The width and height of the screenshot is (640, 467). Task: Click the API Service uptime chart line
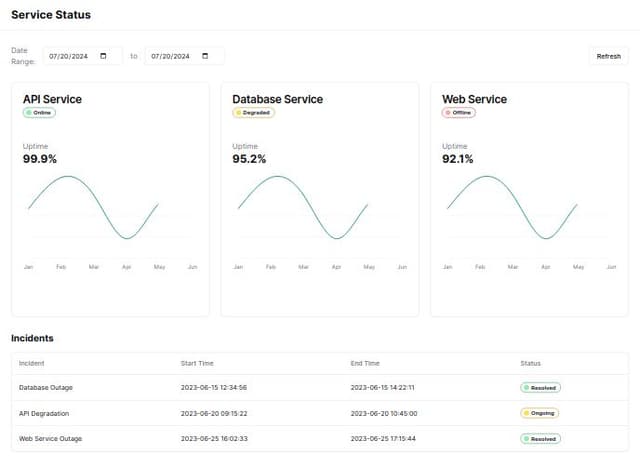point(67,177)
